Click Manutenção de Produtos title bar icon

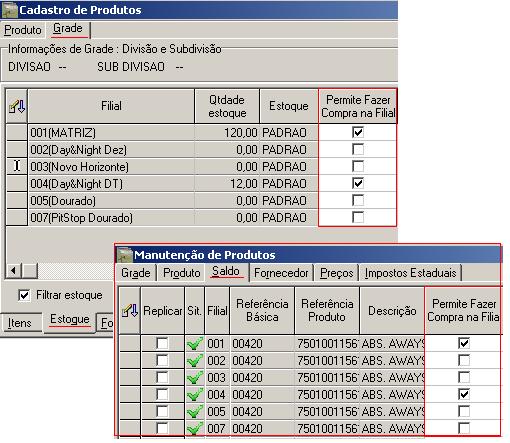tap(125, 255)
